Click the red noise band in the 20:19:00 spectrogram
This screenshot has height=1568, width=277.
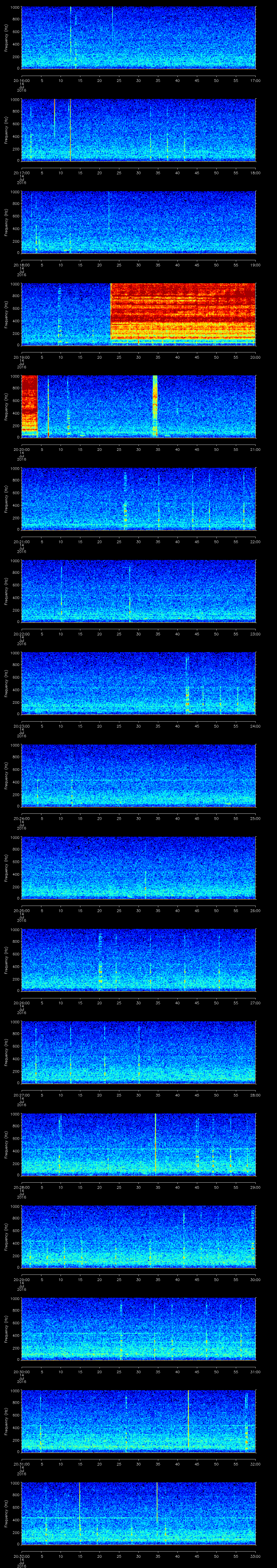click(x=183, y=312)
